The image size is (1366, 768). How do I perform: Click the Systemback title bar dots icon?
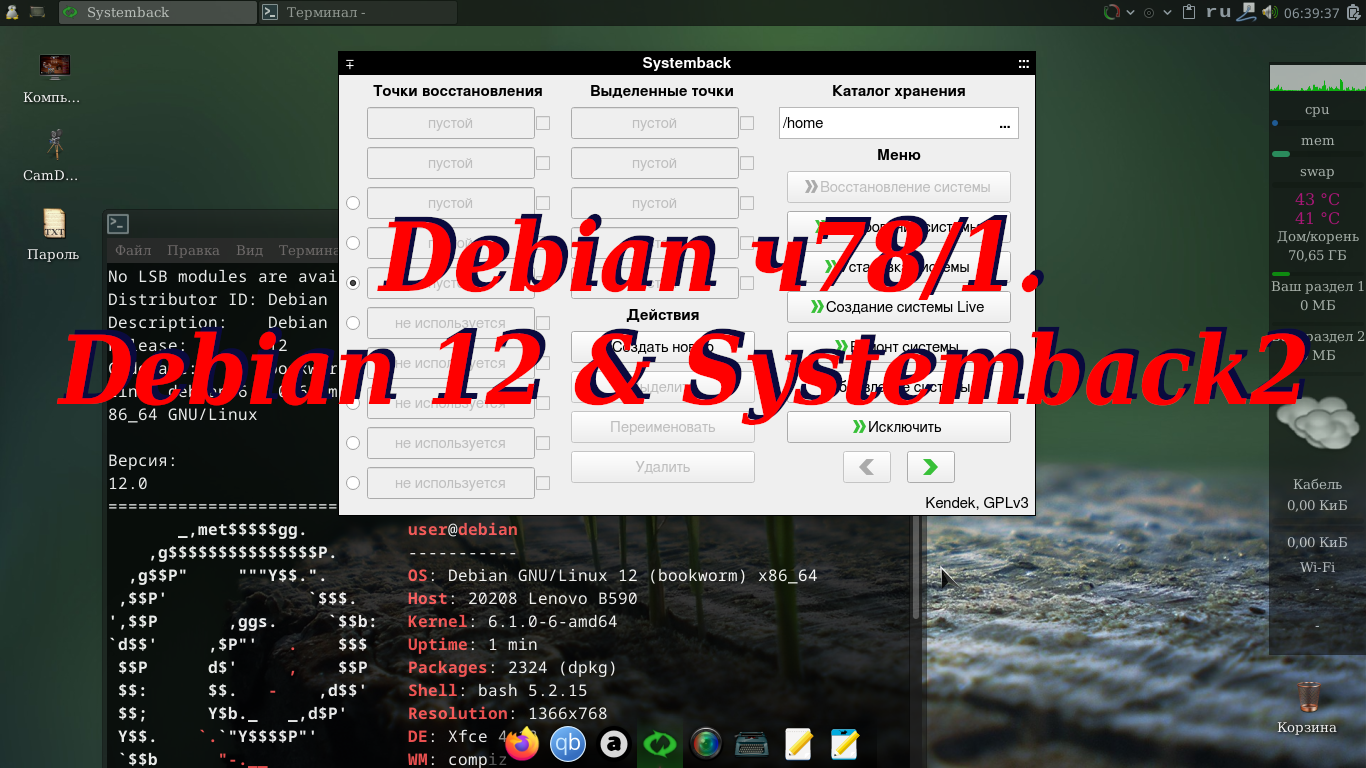(x=1023, y=63)
